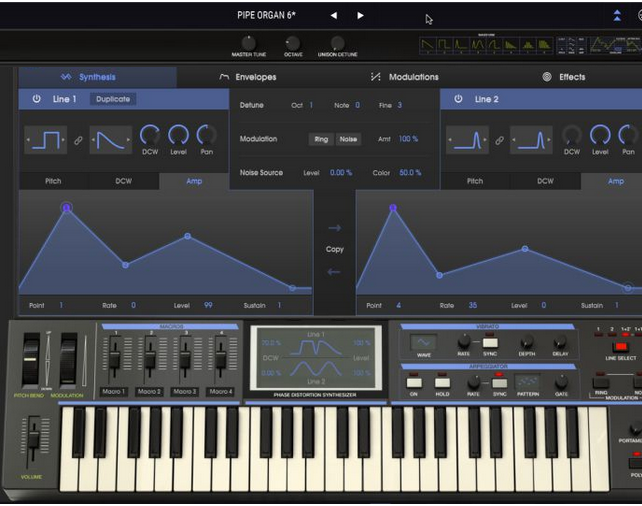
Task: Click Line 2 Level knob
Action: pos(600,135)
